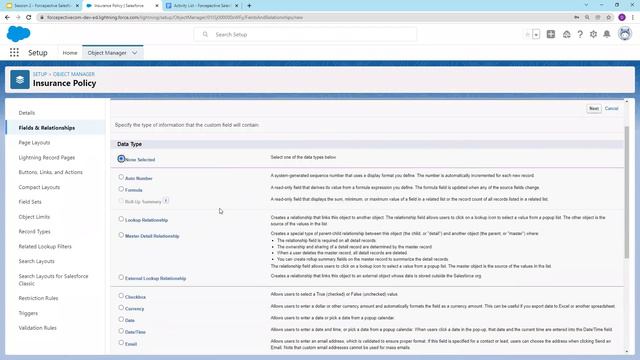This screenshot has height=360, width=640.
Task: Open the Favorites list dropdown arrow
Action: (x=536, y=35)
